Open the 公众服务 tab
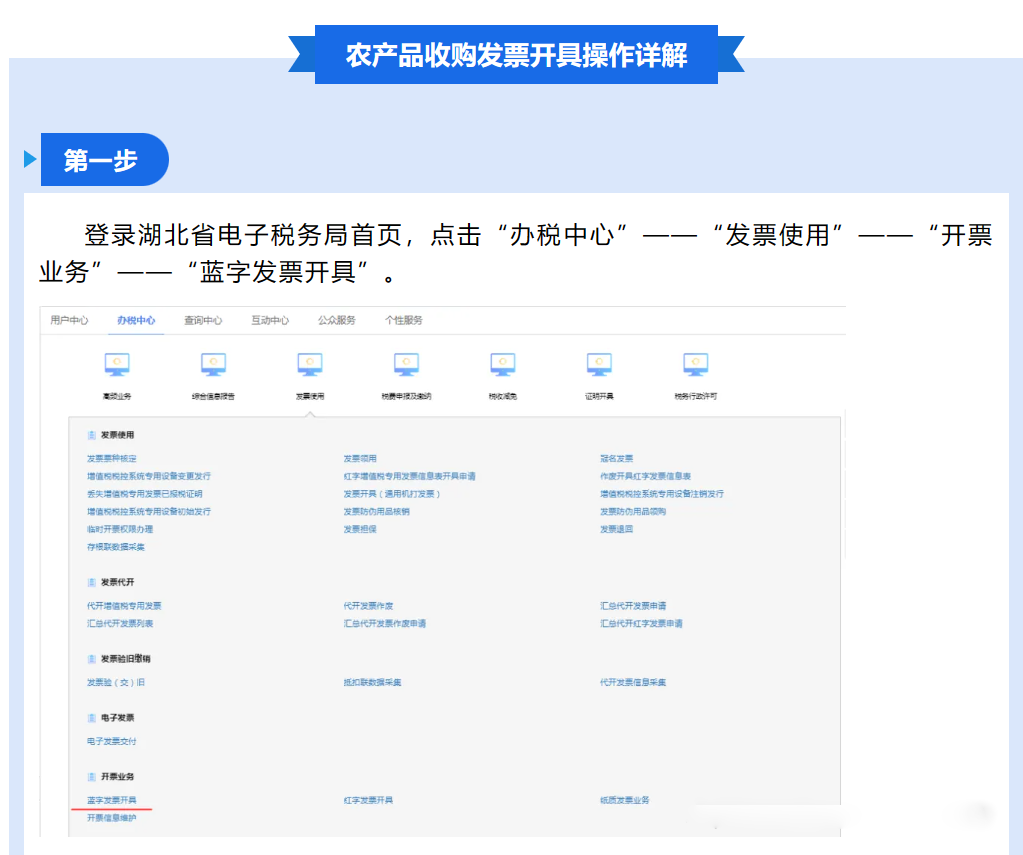Image resolution: width=1023 pixels, height=855 pixels. pyautogui.click(x=337, y=320)
